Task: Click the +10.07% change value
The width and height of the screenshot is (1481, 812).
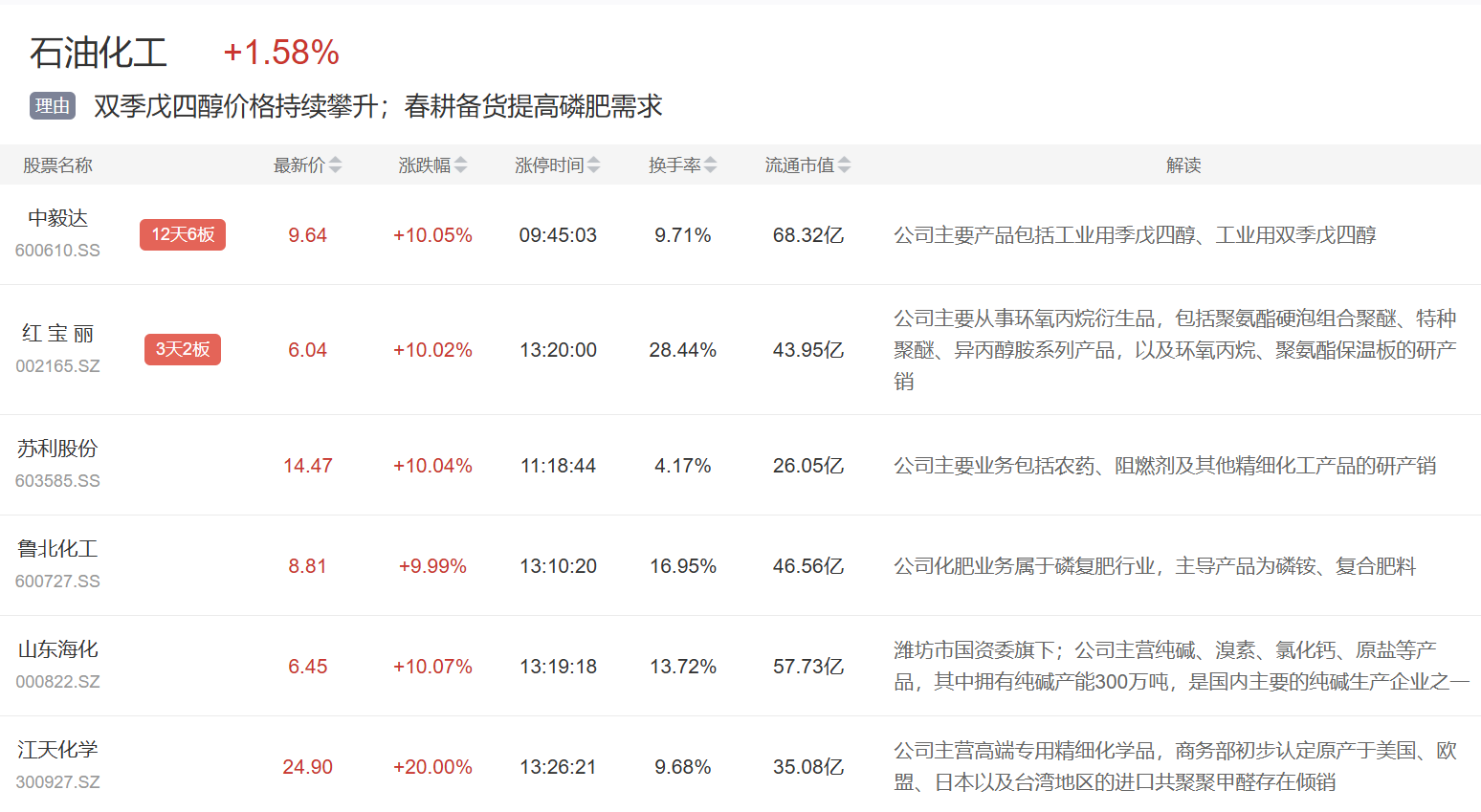Action: click(x=432, y=667)
